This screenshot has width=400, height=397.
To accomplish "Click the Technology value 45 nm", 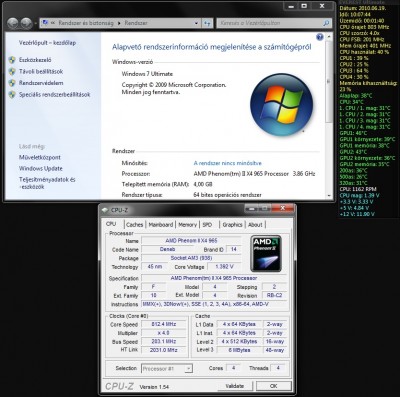I will (x=155, y=267).
